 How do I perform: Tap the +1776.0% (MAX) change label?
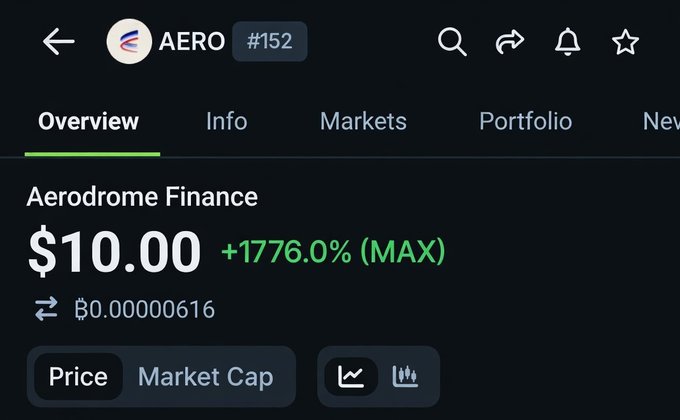point(333,251)
